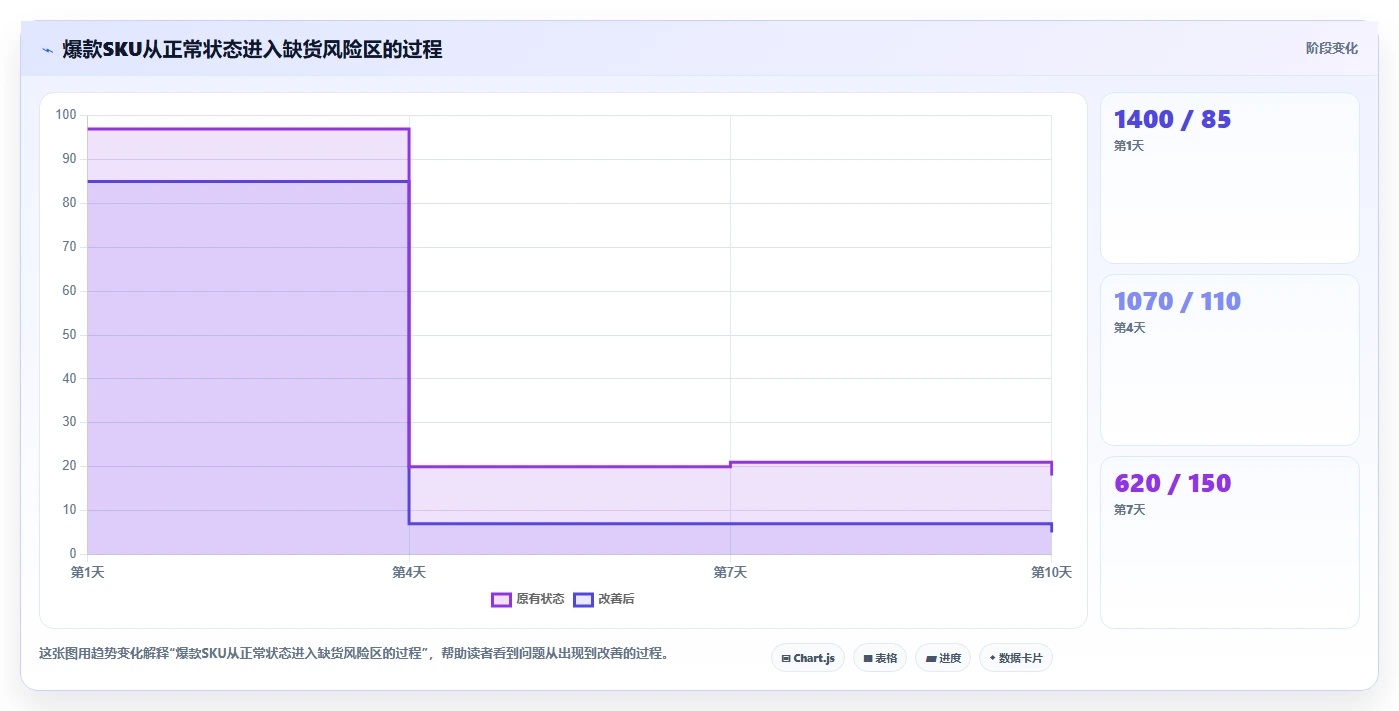Click the 第10天 x-axis label
Image resolution: width=1399 pixels, height=711 pixels.
pyautogui.click(x=1051, y=572)
